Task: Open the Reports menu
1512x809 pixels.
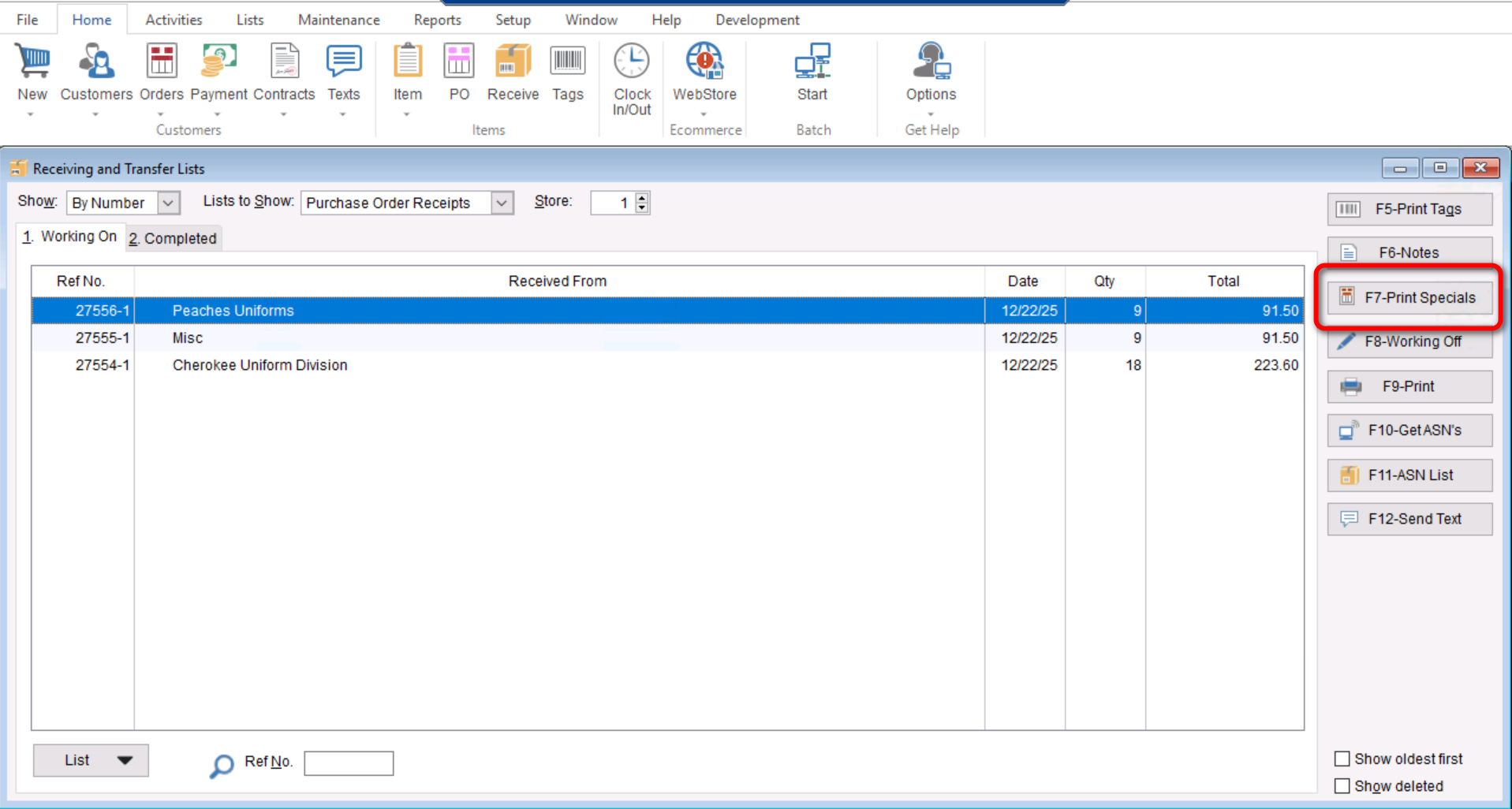Action: [x=437, y=20]
